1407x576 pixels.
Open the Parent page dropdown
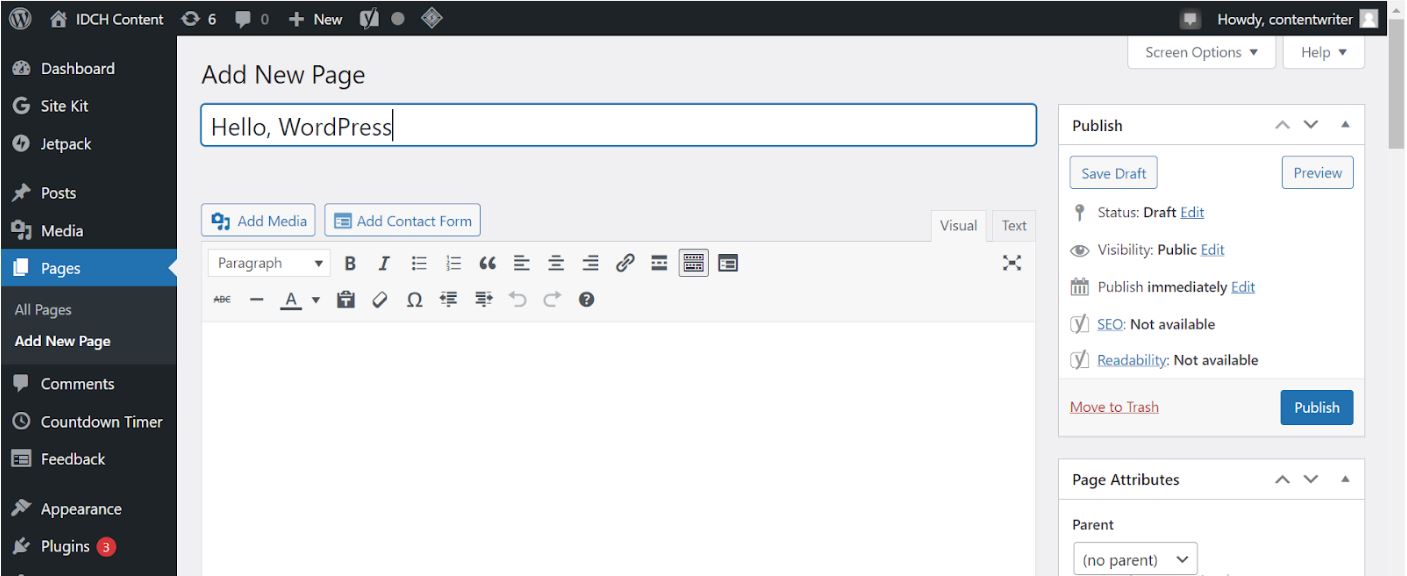(x=1134, y=558)
